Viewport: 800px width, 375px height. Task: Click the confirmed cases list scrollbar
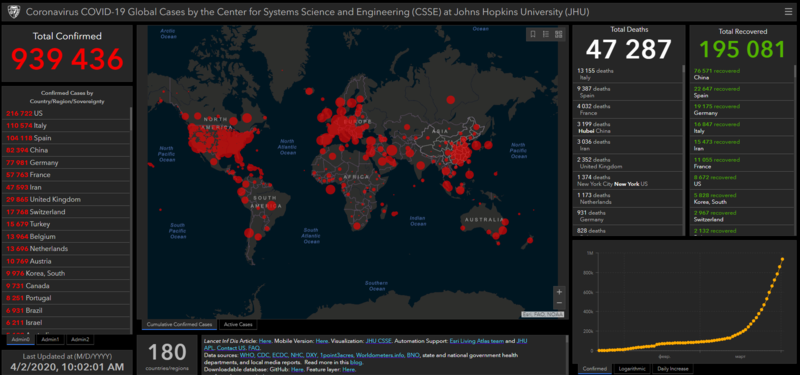click(131, 118)
